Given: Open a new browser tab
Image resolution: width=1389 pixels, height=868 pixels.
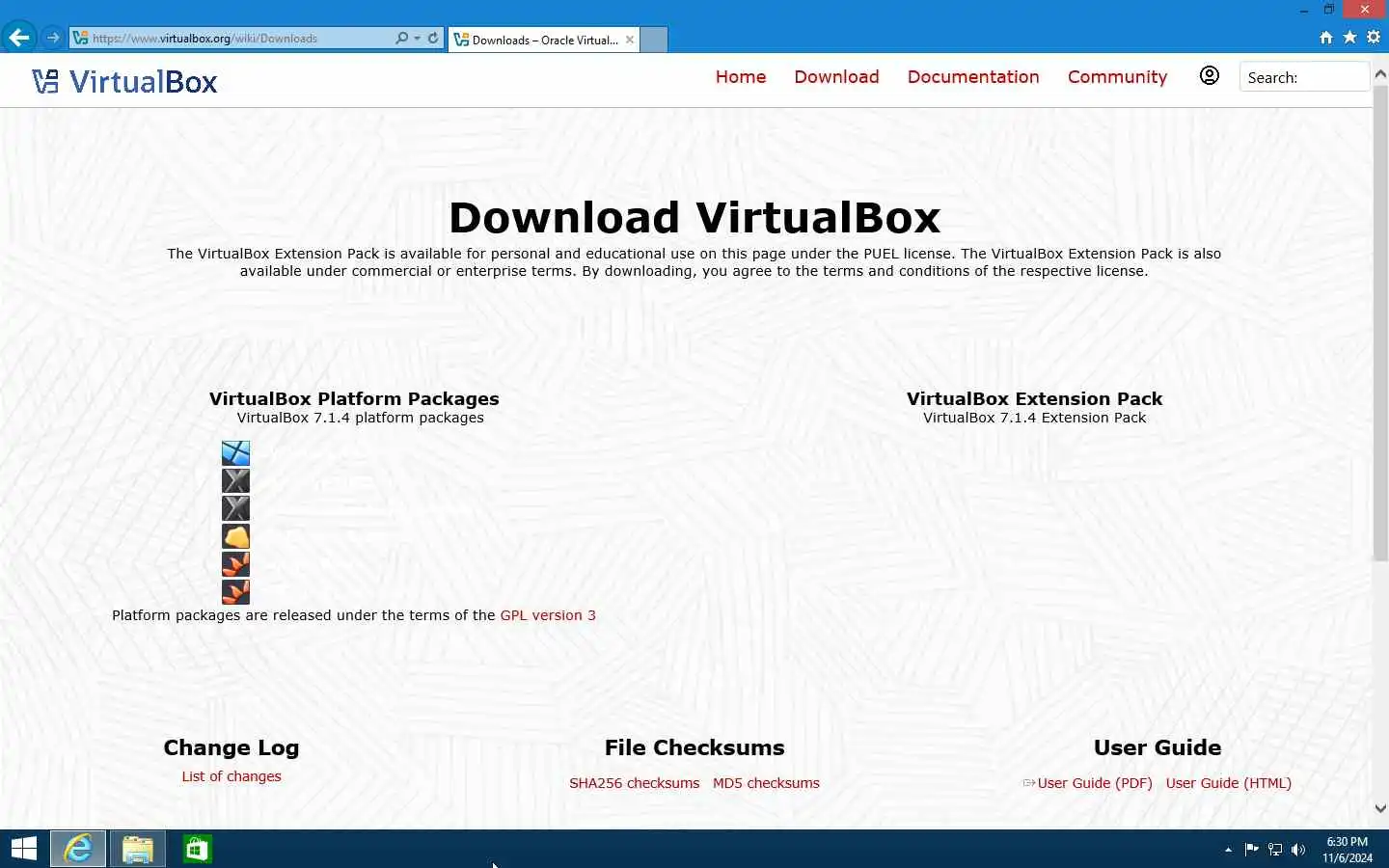Looking at the screenshot, I should coord(654,40).
